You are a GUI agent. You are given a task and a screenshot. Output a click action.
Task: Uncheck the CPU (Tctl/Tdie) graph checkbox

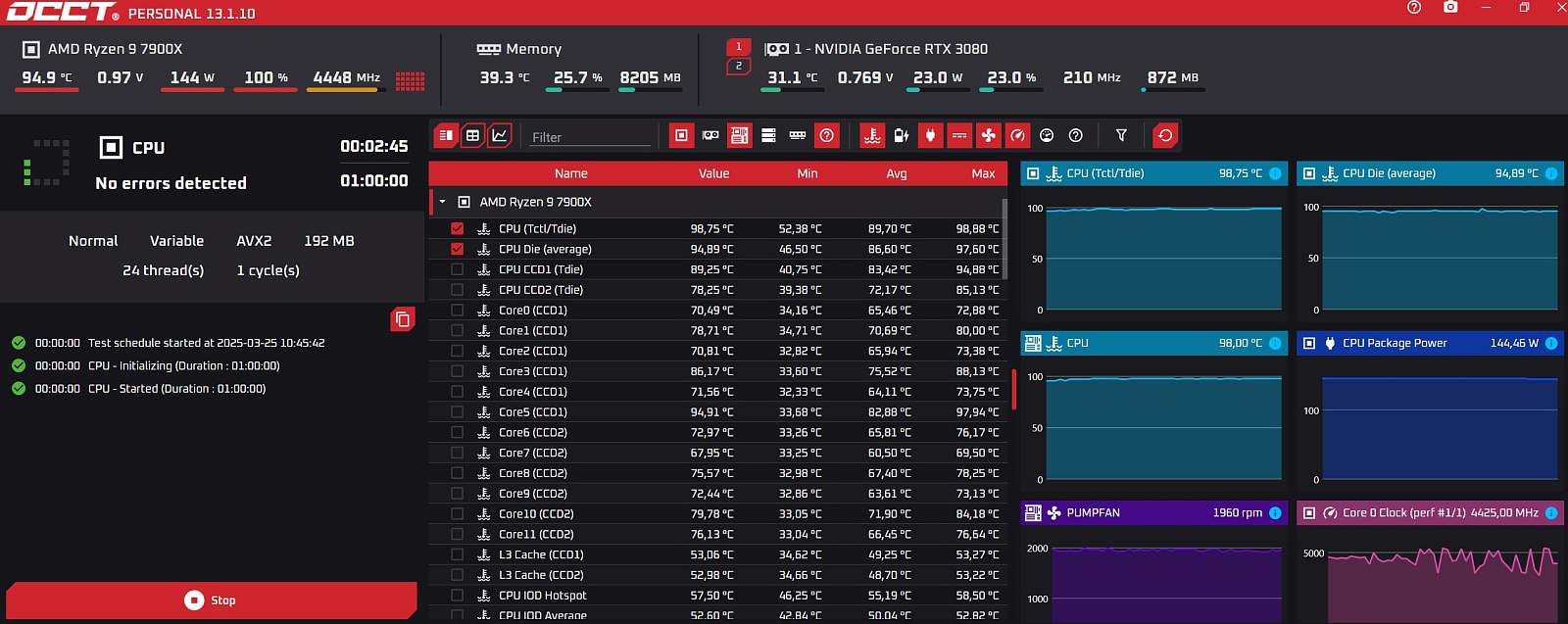point(457,228)
